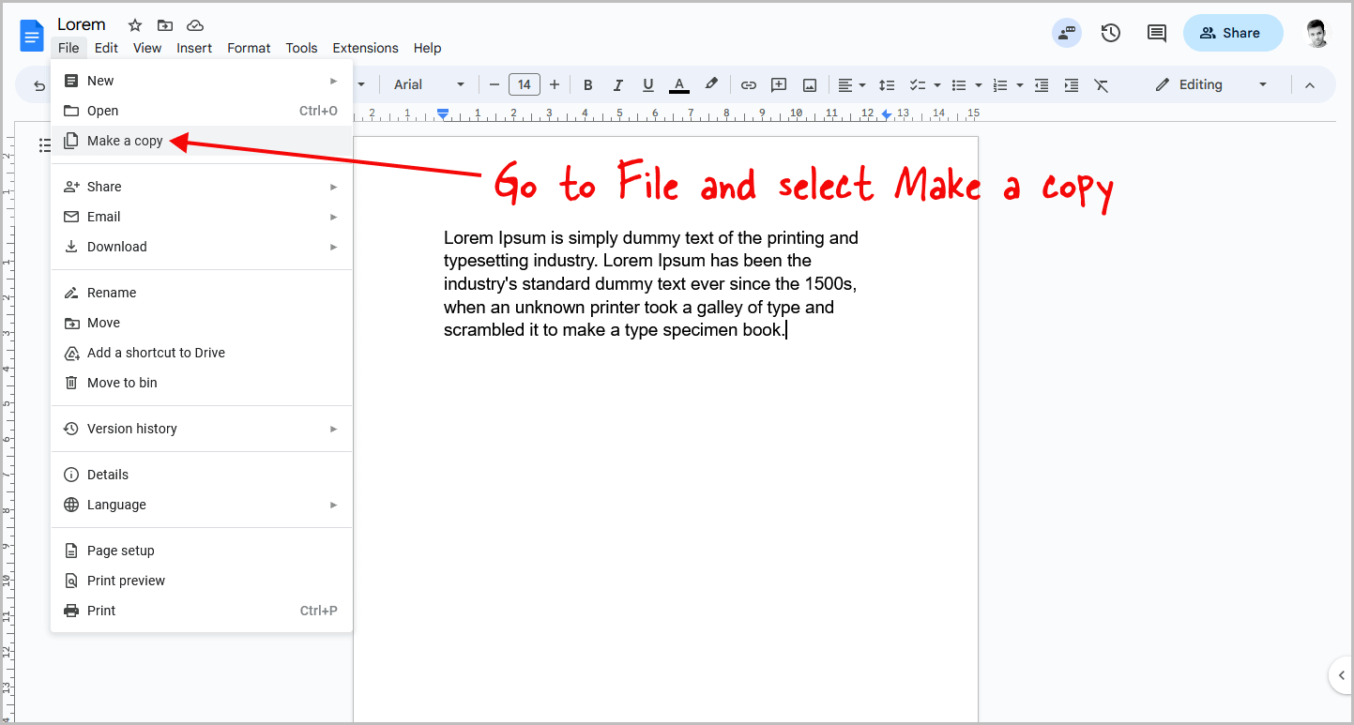Click the Lorem document title

[81, 24]
